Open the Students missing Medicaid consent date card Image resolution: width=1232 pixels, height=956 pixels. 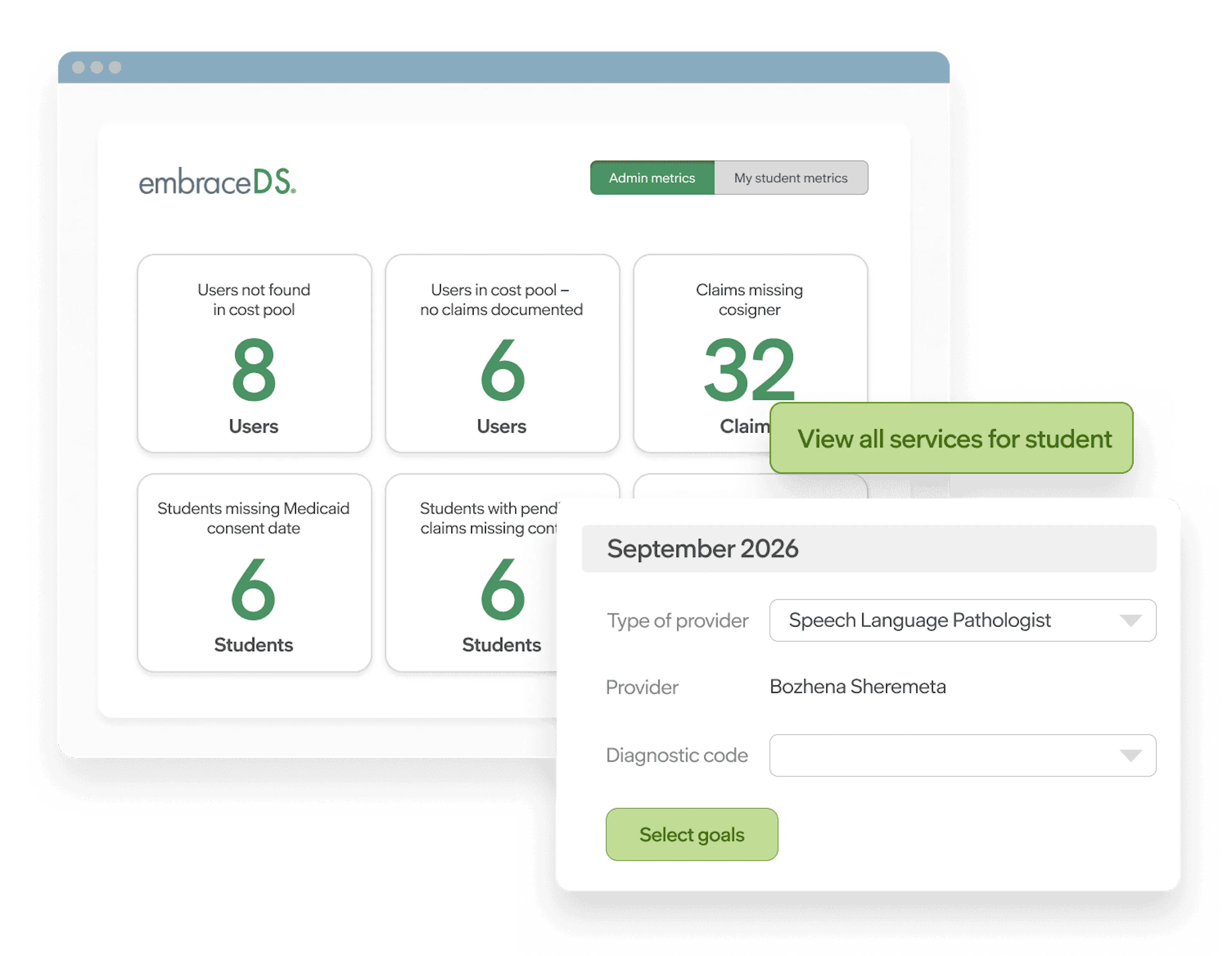254,572
